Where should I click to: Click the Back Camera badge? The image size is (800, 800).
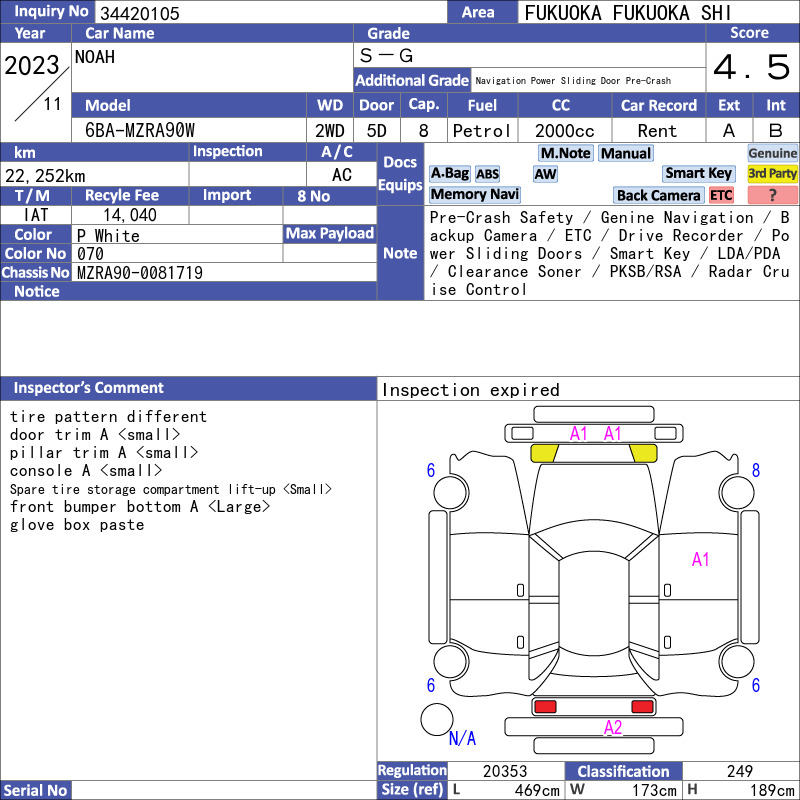click(658, 195)
